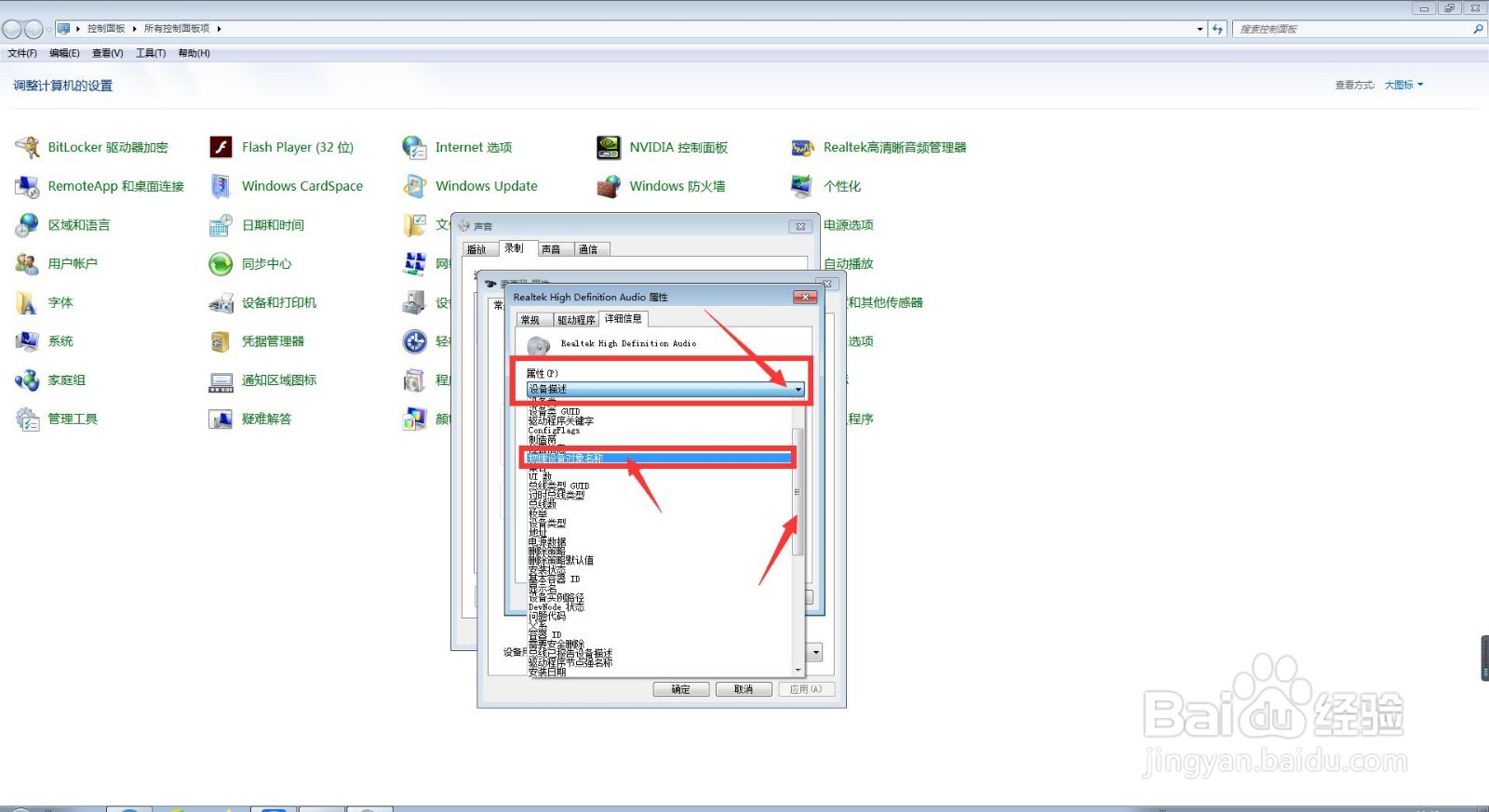Choose 设备类型 in the property list
Viewport: 1489px width, 812px height.
point(547,523)
